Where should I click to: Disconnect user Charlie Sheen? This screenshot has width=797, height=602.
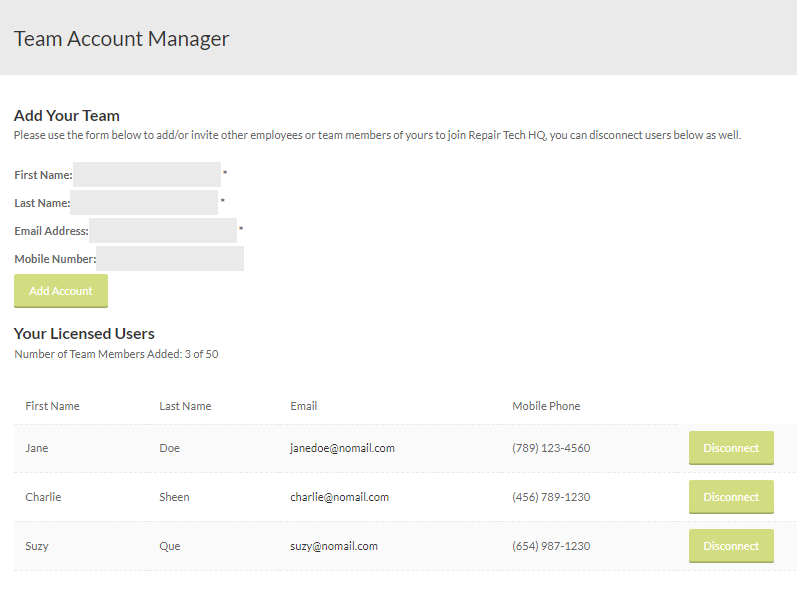click(731, 497)
